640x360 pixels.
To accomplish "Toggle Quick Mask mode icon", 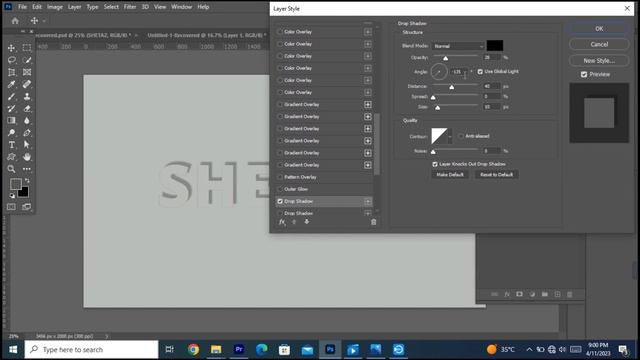I will 11,207.
